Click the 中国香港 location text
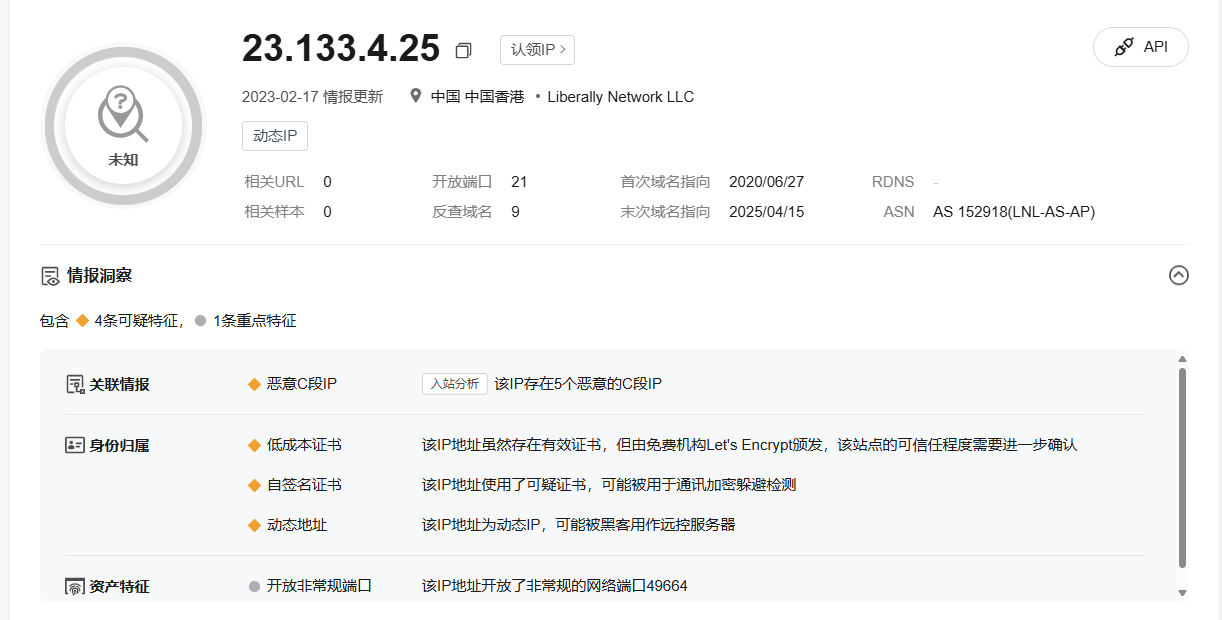Screen dimensions: 1222x620 tap(494, 97)
